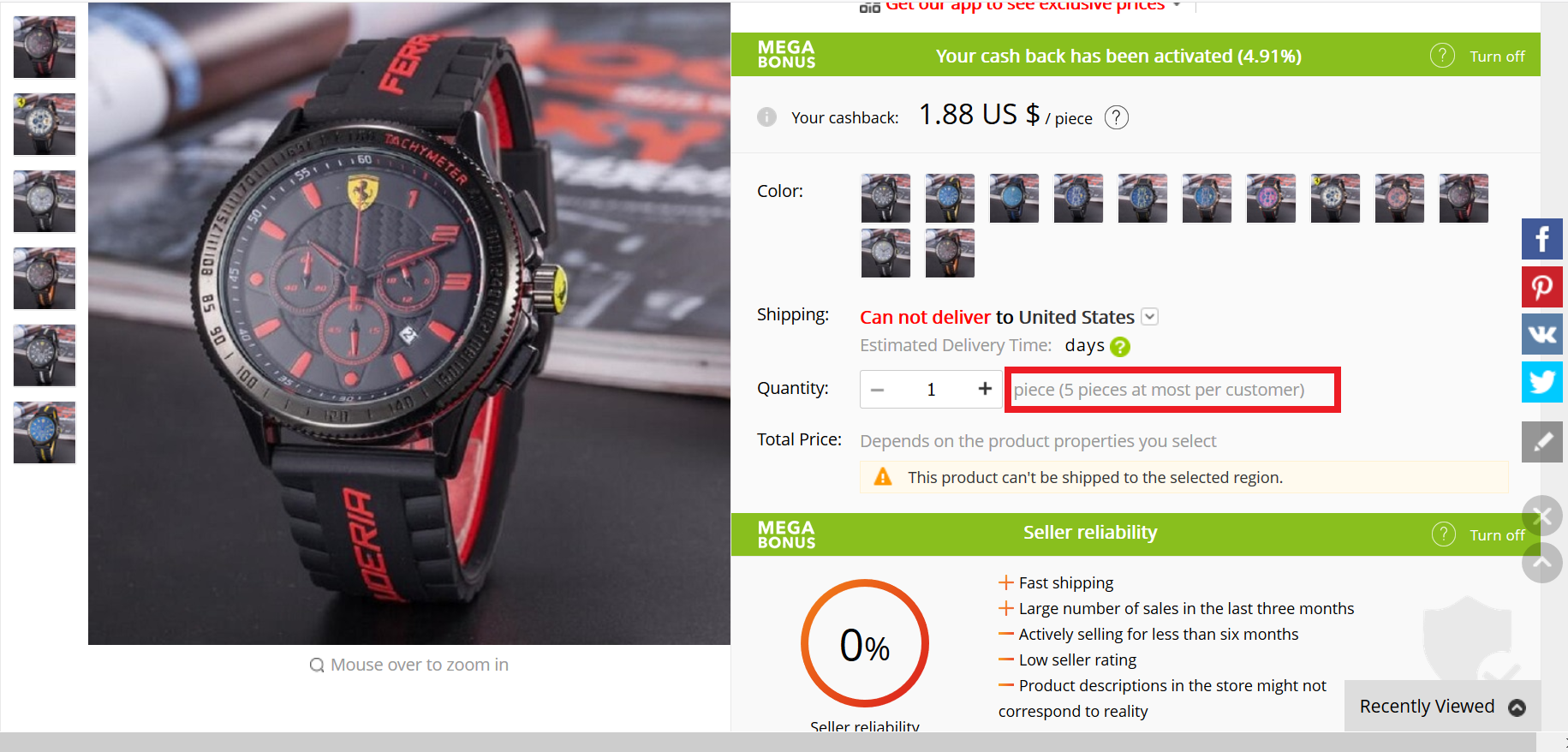The height and width of the screenshot is (752, 1568).
Task: View the blue watch thumbnail at bottom
Action: pyautogui.click(x=45, y=433)
